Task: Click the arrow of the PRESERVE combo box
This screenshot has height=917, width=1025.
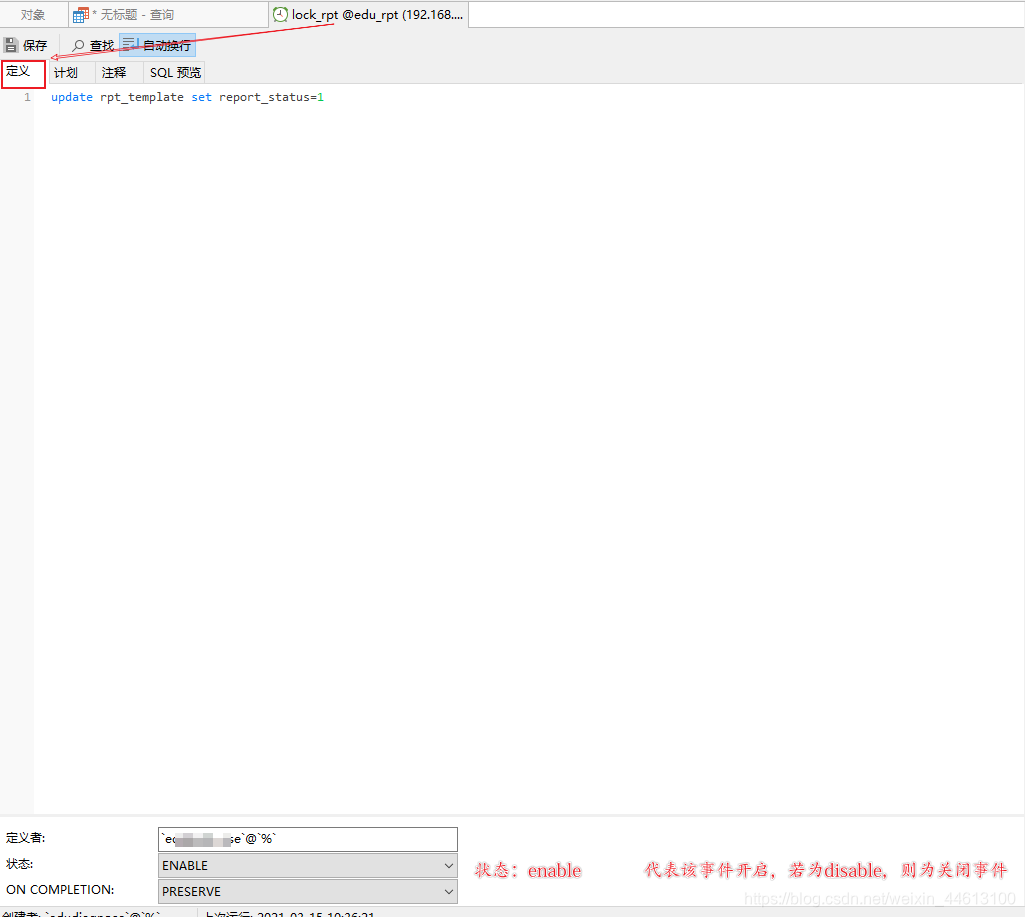Action: (448, 892)
